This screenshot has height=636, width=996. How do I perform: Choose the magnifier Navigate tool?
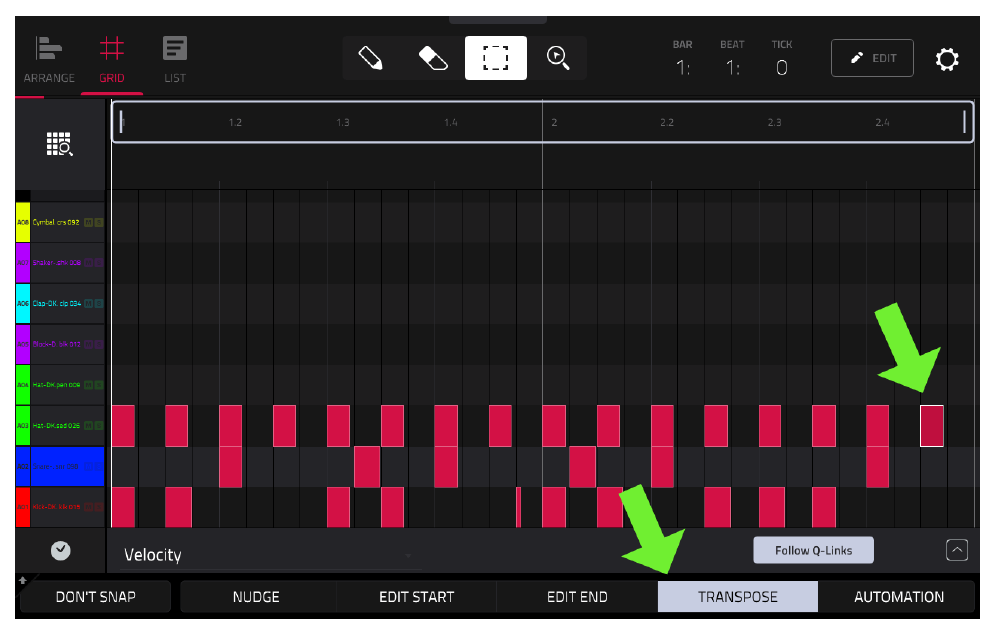[558, 58]
